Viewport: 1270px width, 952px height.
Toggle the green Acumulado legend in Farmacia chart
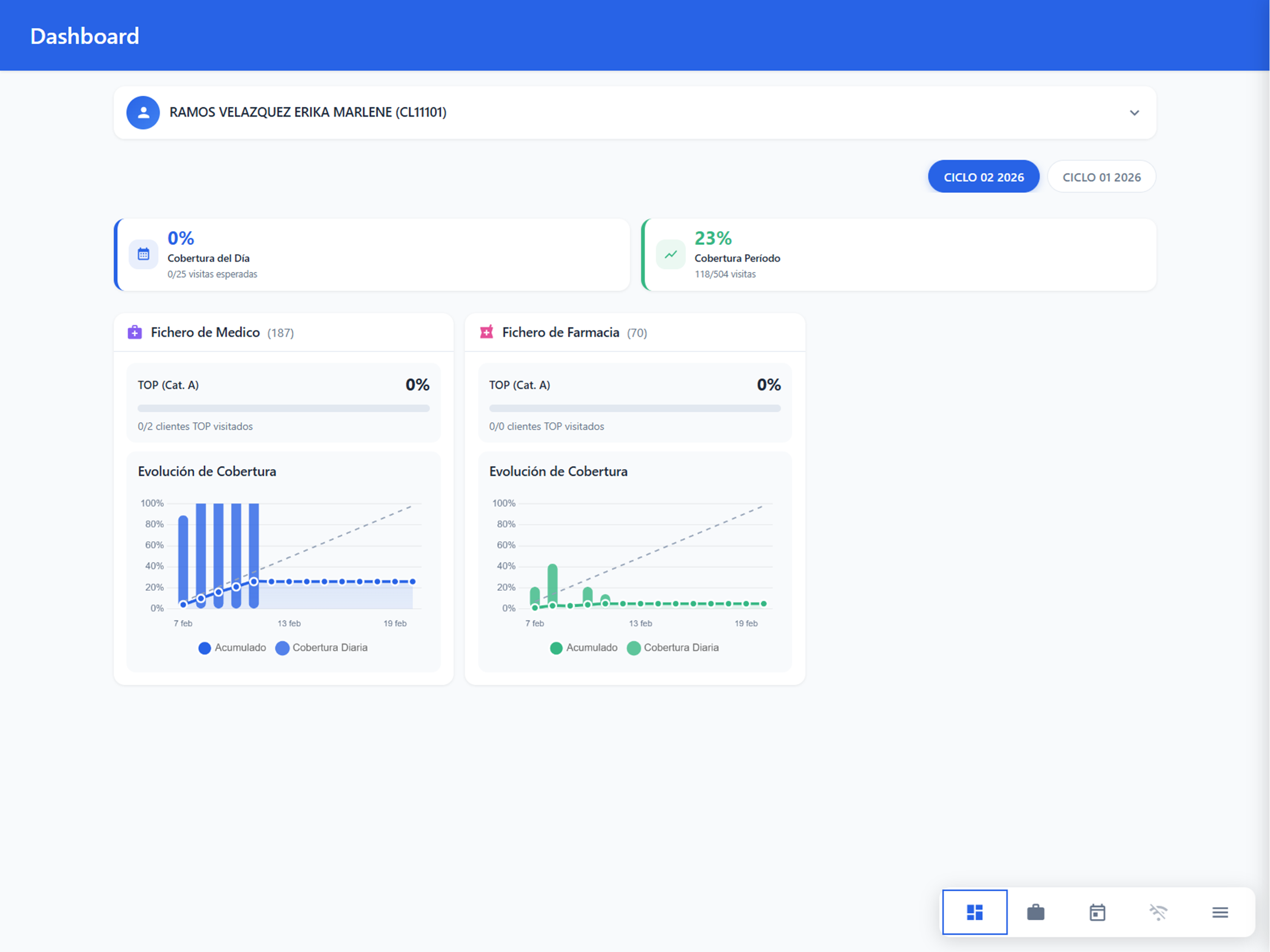pos(583,648)
